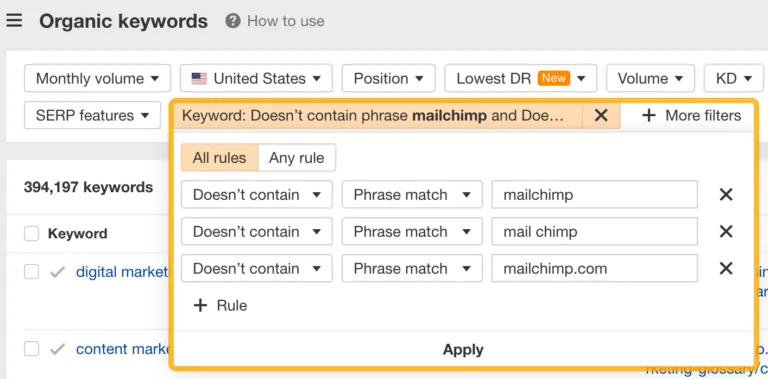This screenshot has width=768, height=379.
Task: Remove the keyword filter with X
Action: (x=601, y=116)
